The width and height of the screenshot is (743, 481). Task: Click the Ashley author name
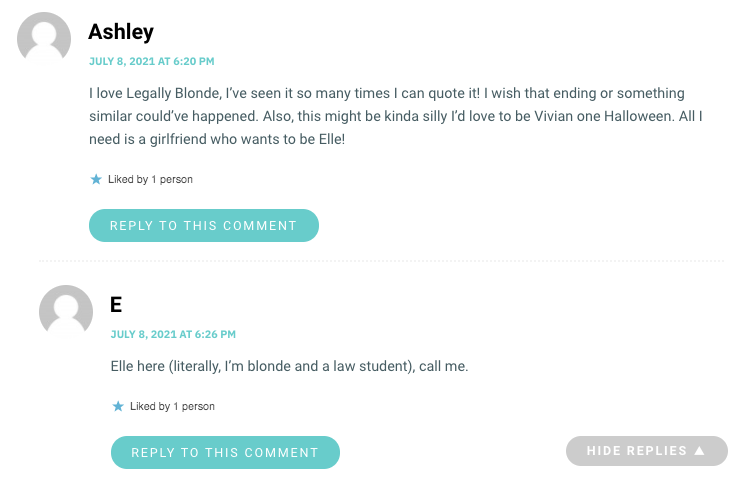[121, 32]
